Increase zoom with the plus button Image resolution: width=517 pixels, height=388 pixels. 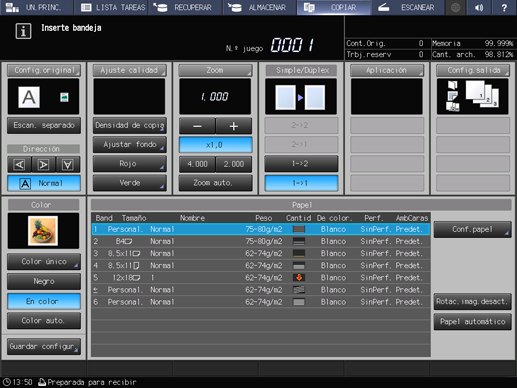(234, 126)
